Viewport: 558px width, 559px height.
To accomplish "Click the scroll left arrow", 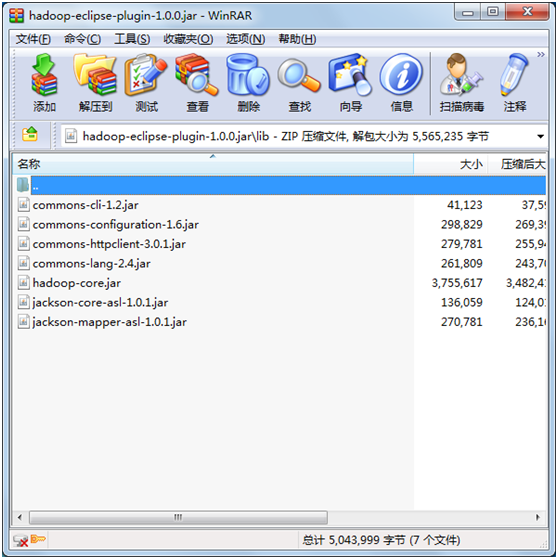I will click(20, 517).
